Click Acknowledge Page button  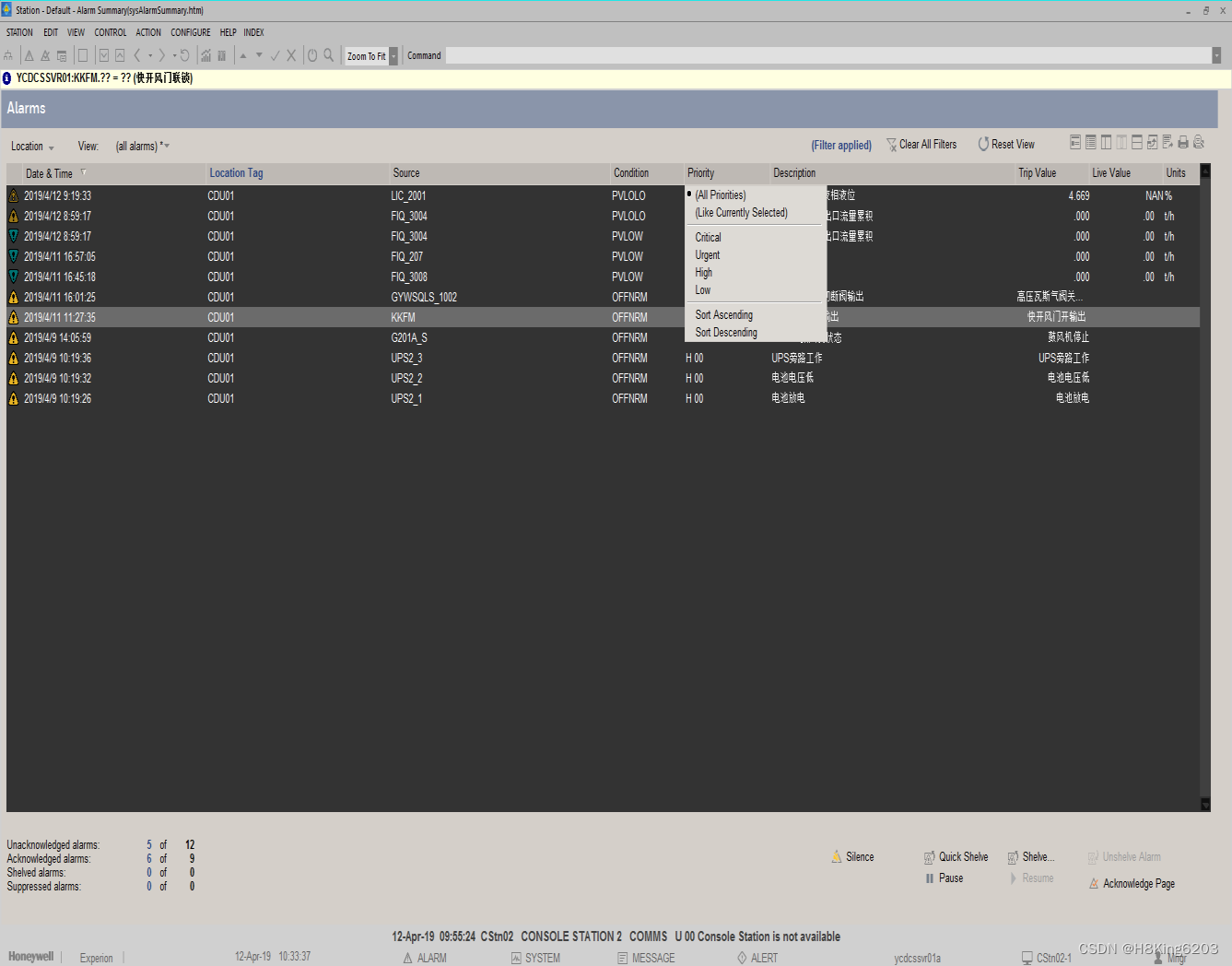[x=1132, y=884]
